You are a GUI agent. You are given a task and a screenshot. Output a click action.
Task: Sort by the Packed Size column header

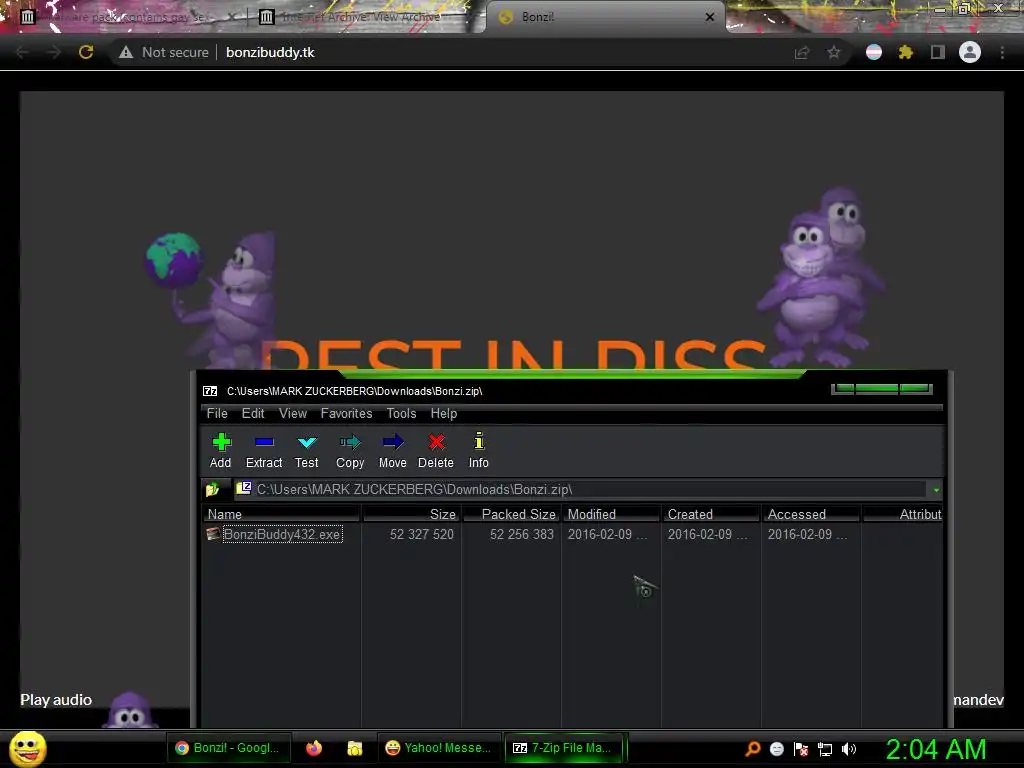tap(511, 514)
